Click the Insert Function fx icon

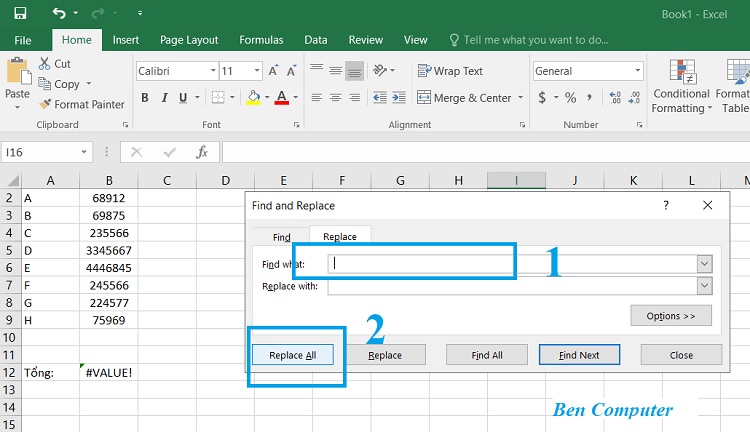coord(202,152)
